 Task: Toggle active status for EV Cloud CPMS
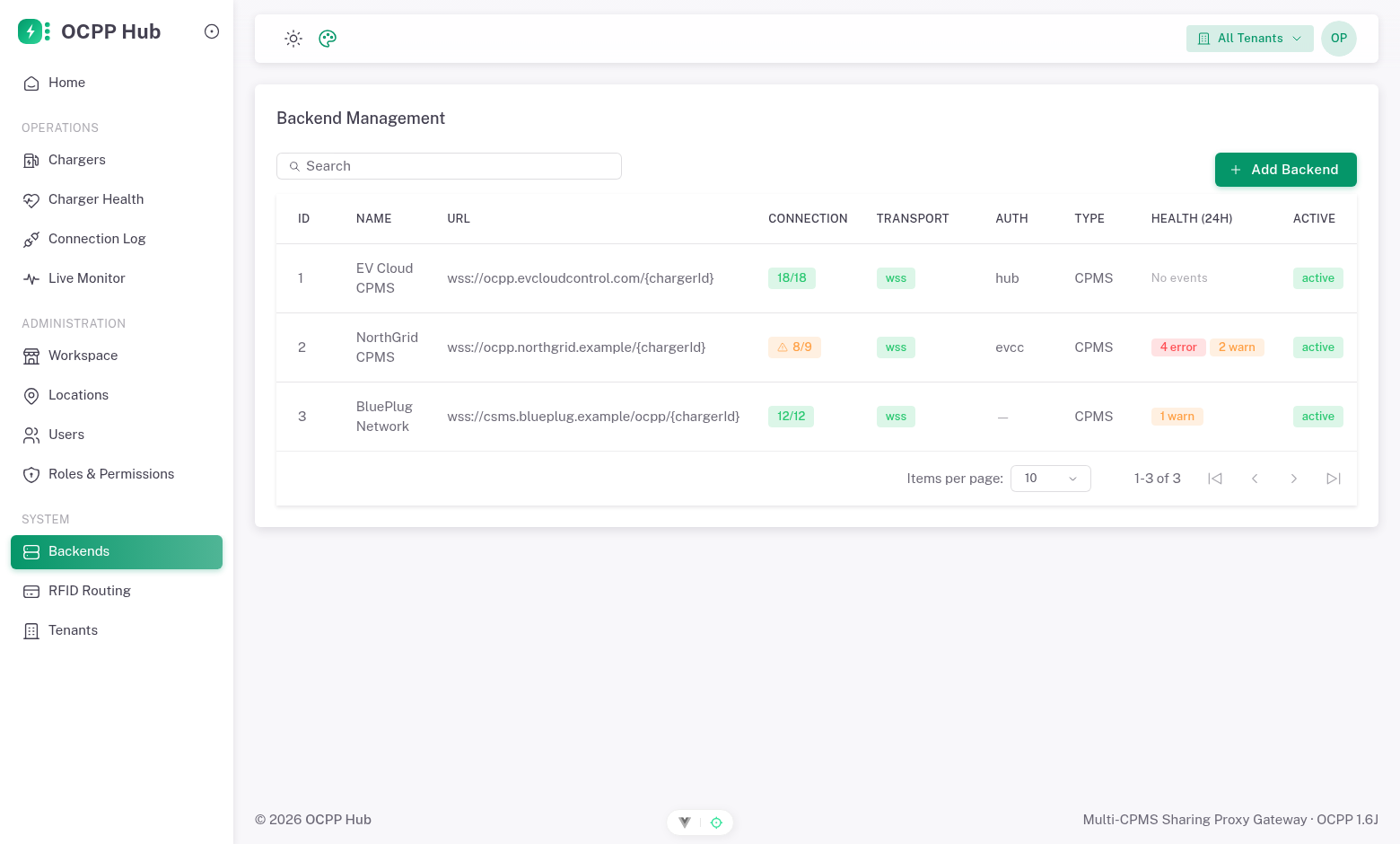click(x=1317, y=278)
